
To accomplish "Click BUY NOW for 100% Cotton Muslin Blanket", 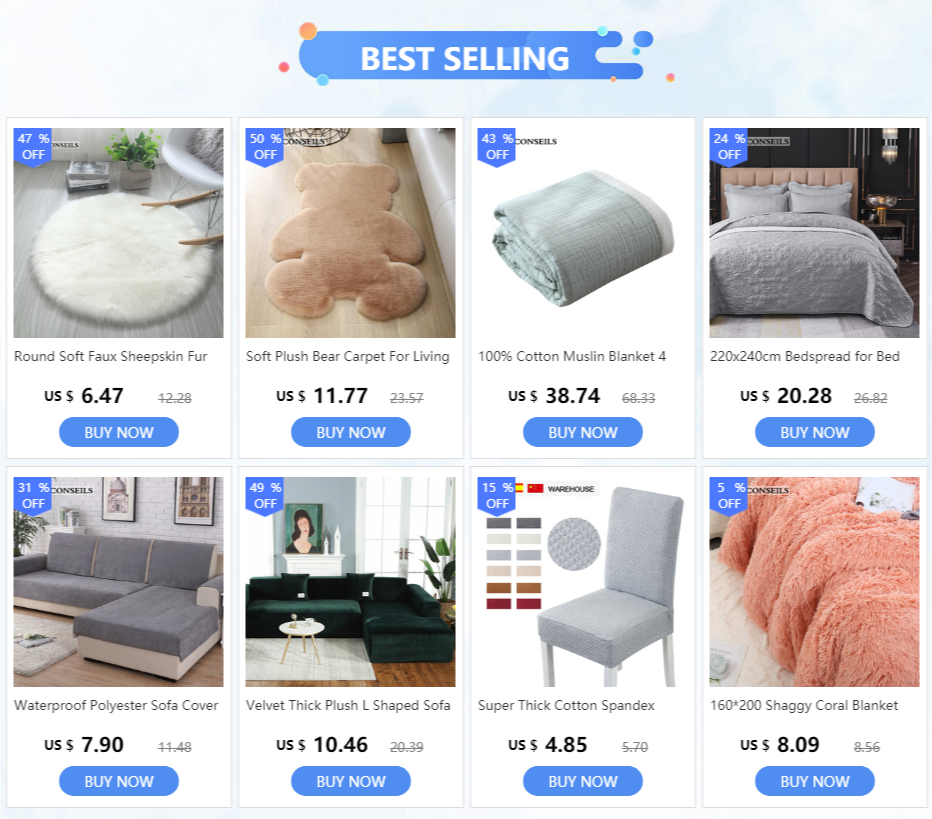I will click(x=582, y=432).
